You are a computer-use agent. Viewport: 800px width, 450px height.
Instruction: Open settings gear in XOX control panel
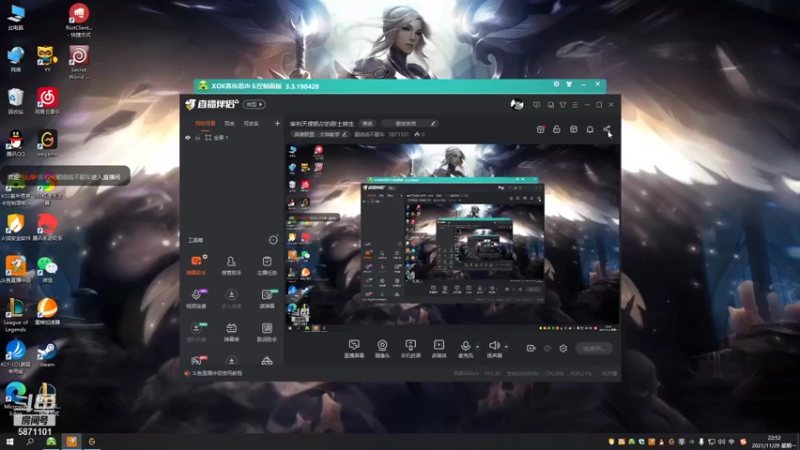pos(556,84)
